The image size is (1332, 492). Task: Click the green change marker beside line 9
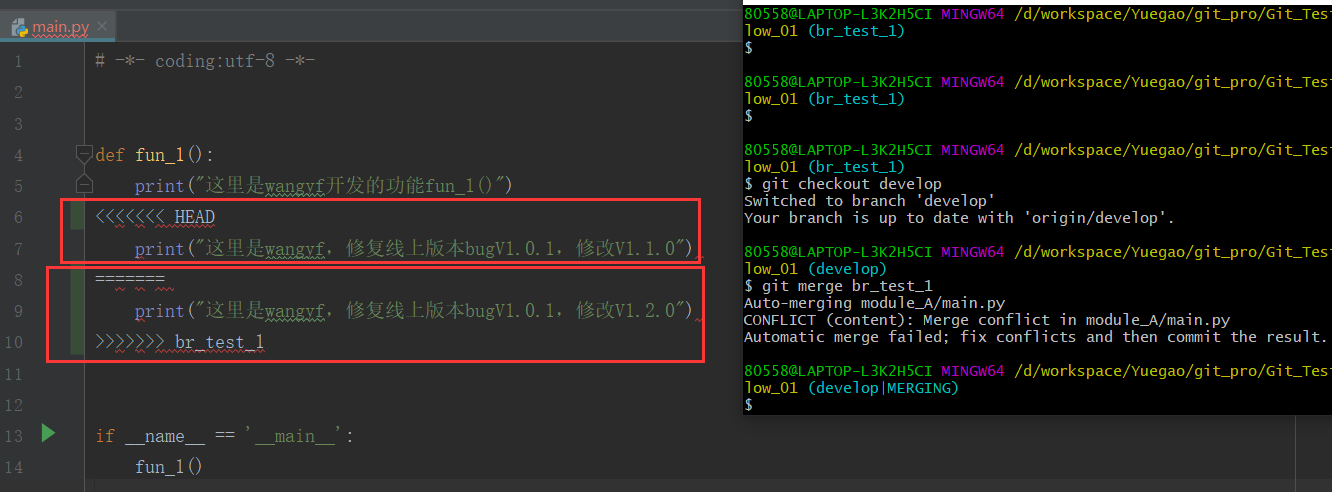click(x=77, y=310)
